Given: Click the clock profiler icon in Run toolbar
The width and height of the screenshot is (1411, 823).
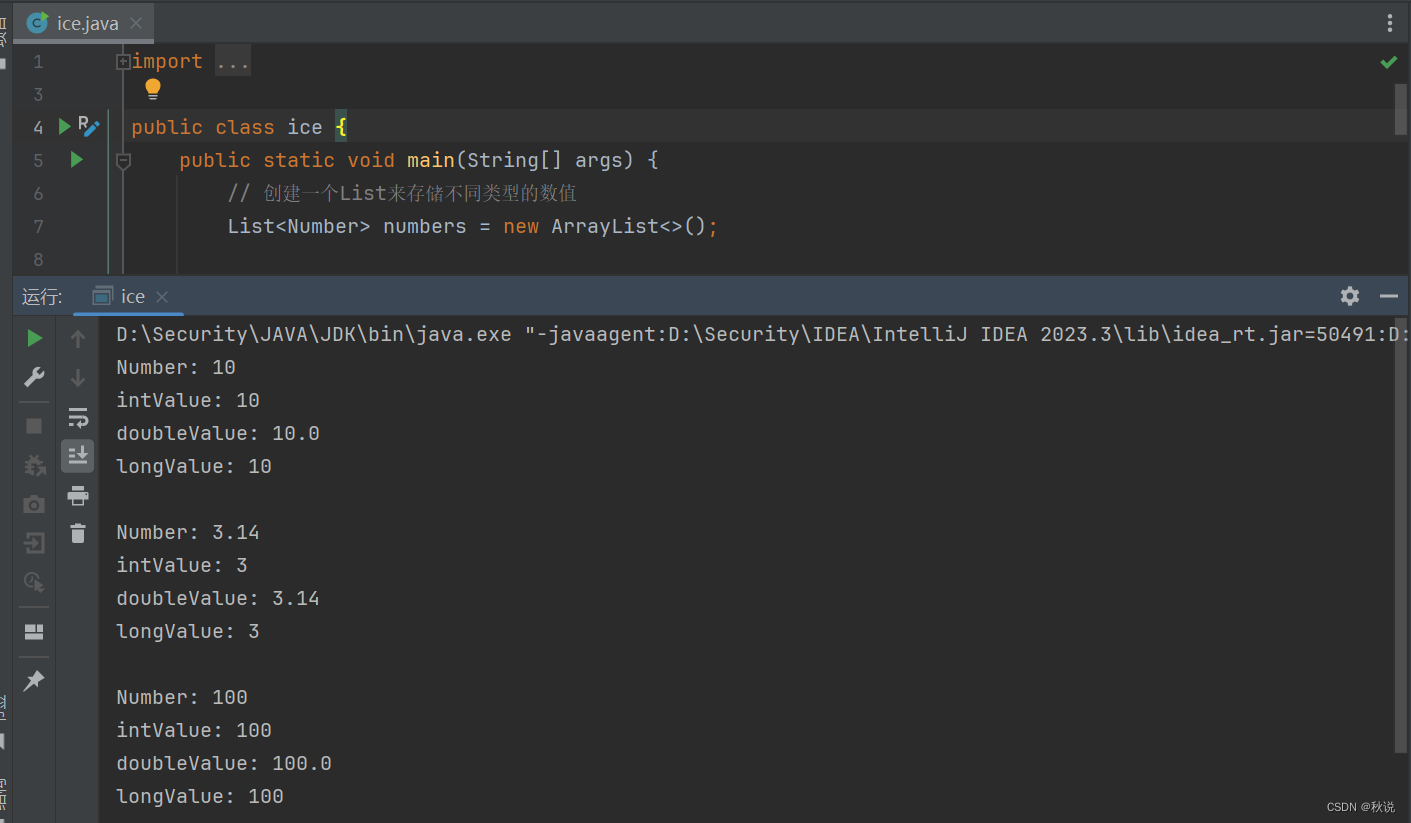Looking at the screenshot, I should coord(34,582).
